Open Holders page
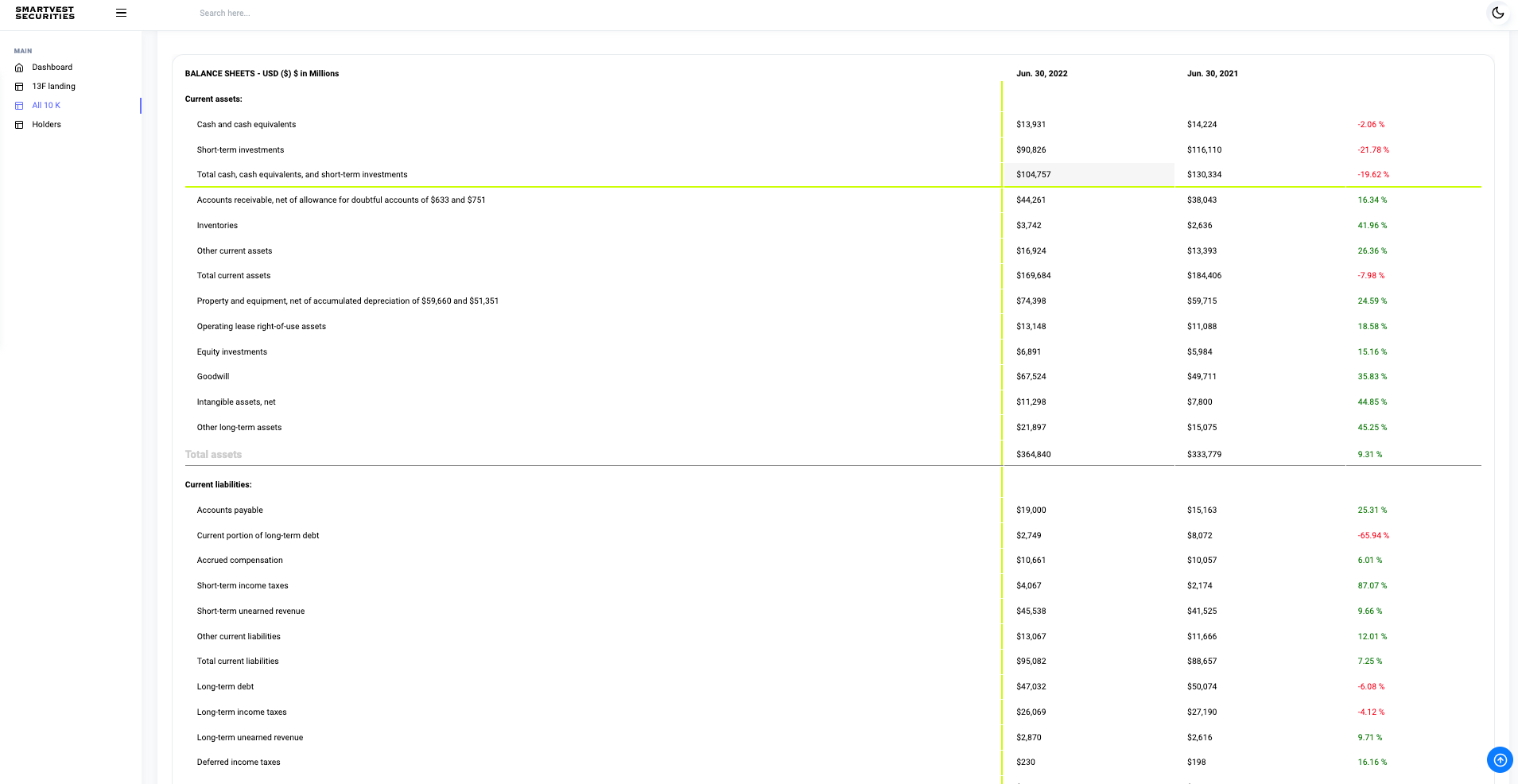Image resolution: width=1518 pixels, height=784 pixels. coord(47,125)
